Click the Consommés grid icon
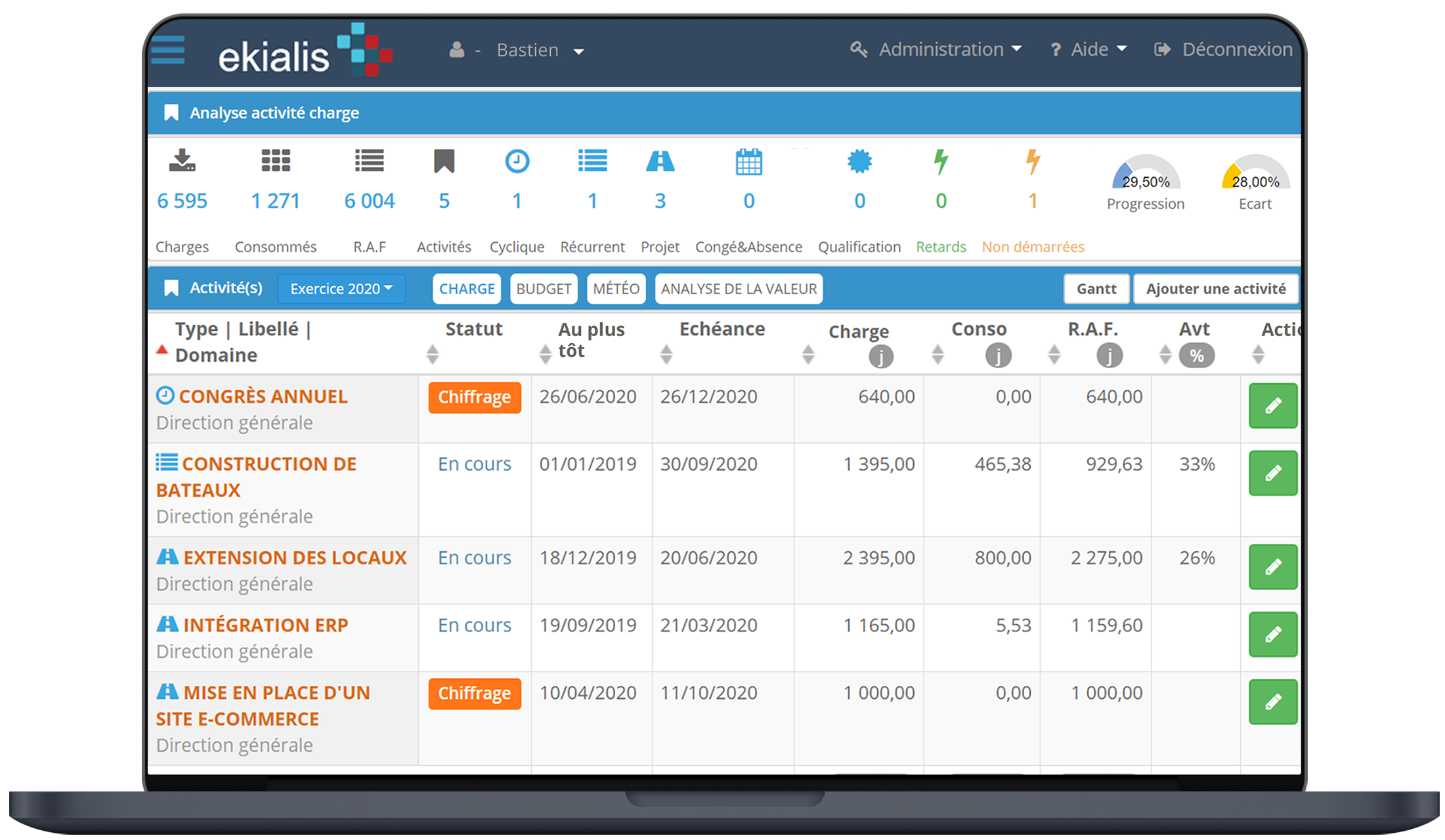The width and height of the screenshot is (1445, 840). pos(276,160)
